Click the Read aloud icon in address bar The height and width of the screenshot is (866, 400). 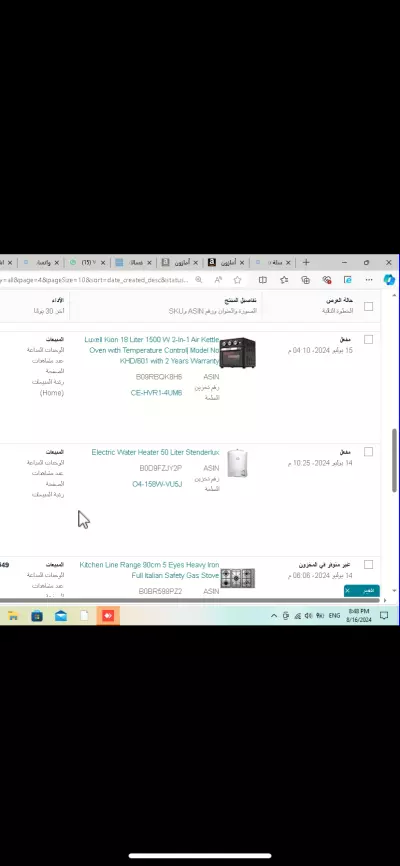point(218,280)
